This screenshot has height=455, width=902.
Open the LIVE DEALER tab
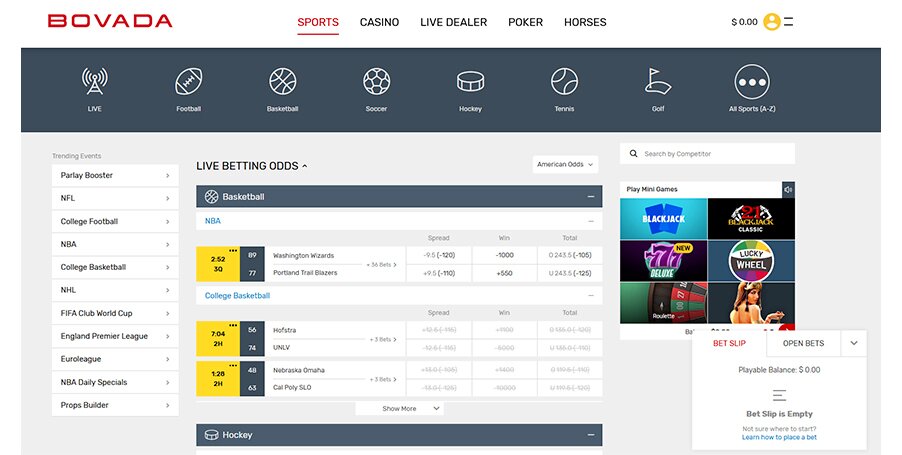453,22
